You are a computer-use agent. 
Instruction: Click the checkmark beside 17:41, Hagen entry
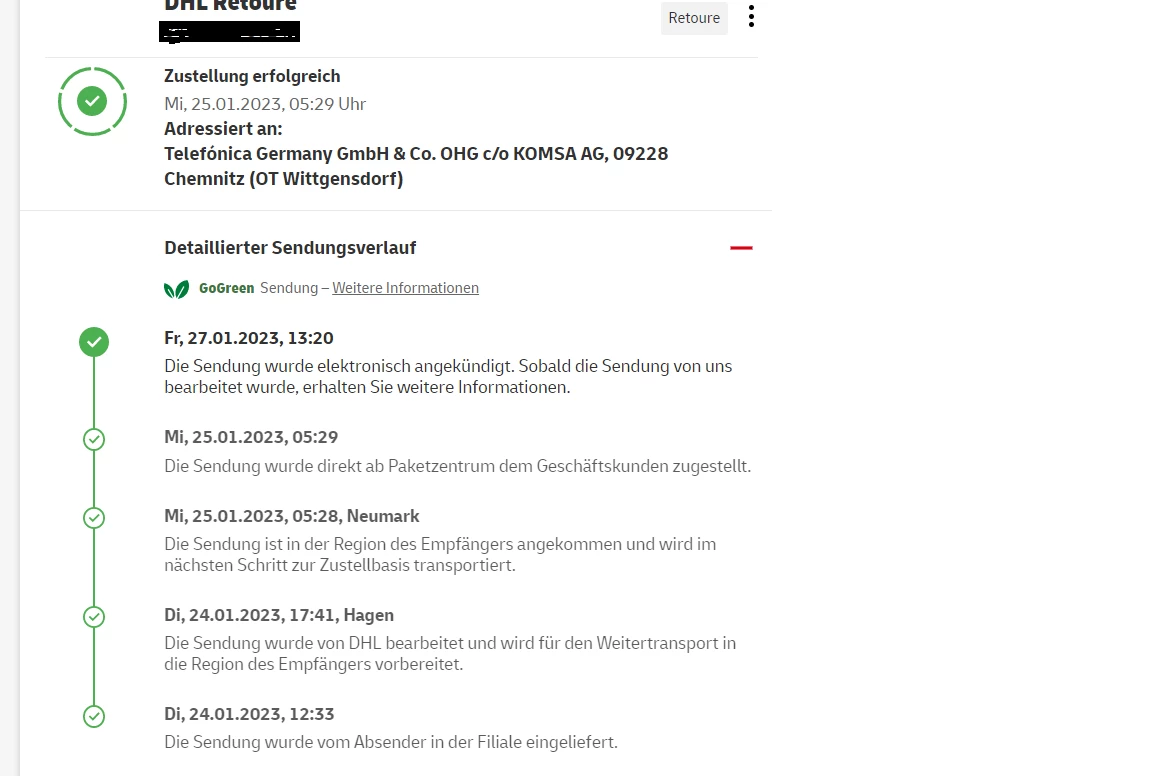coord(94,617)
